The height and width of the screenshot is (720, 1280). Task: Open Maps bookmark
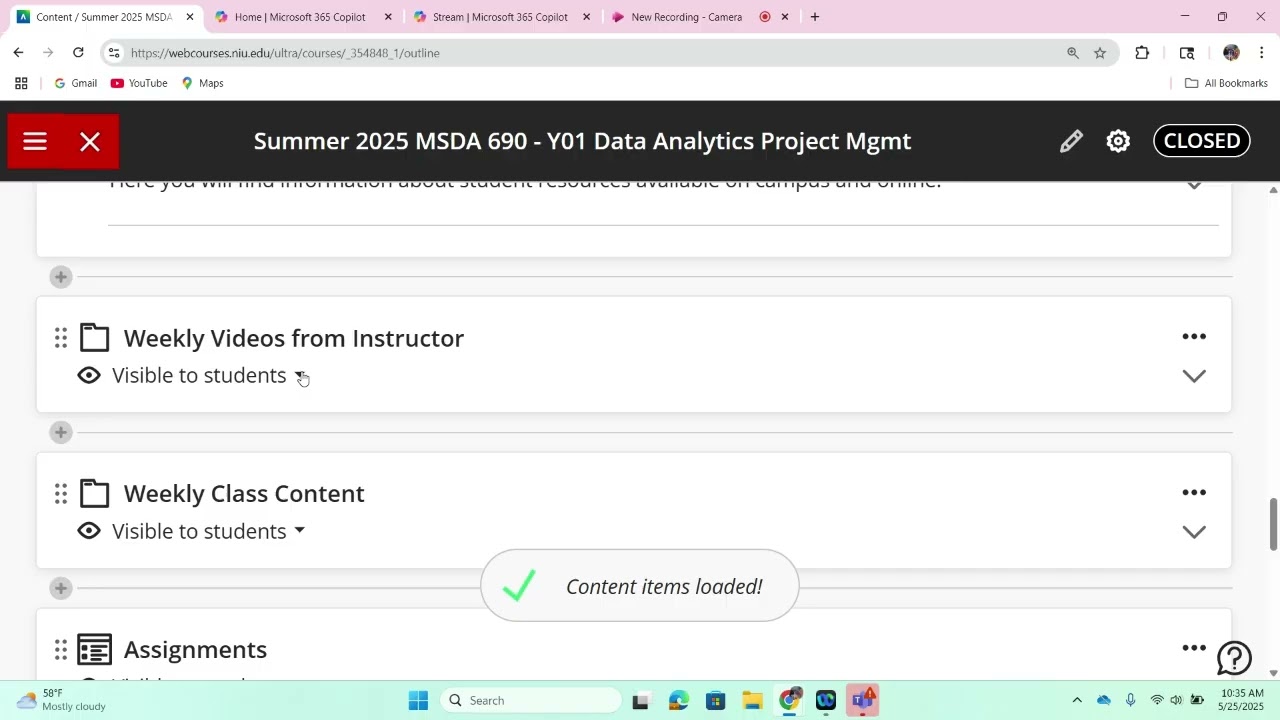202,83
